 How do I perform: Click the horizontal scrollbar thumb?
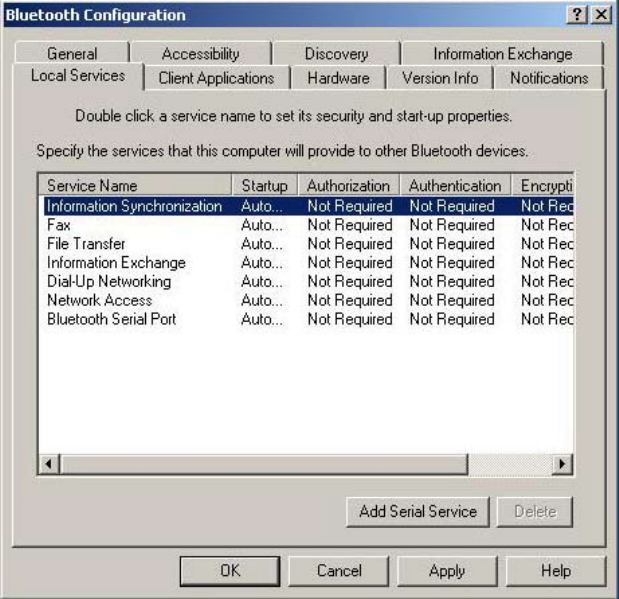point(263,464)
